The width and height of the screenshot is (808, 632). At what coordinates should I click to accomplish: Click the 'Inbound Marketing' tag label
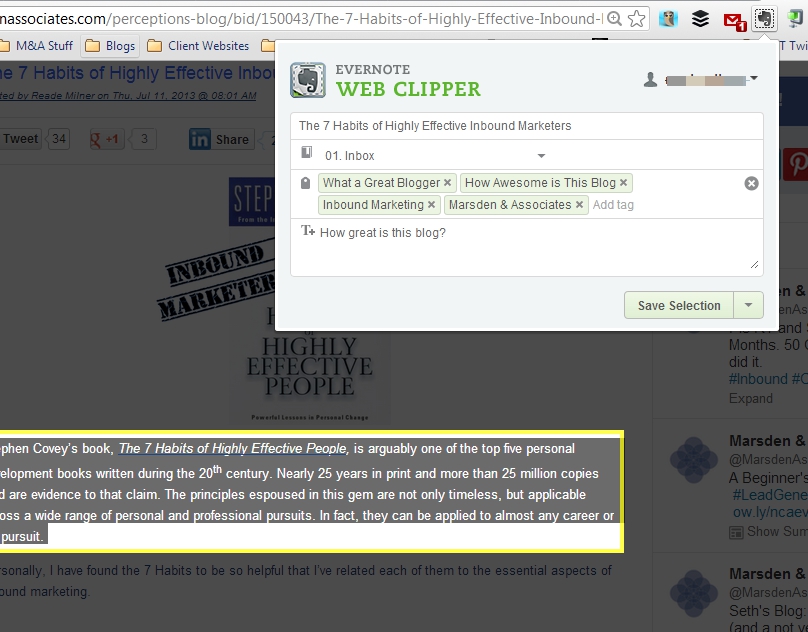[x=373, y=205]
